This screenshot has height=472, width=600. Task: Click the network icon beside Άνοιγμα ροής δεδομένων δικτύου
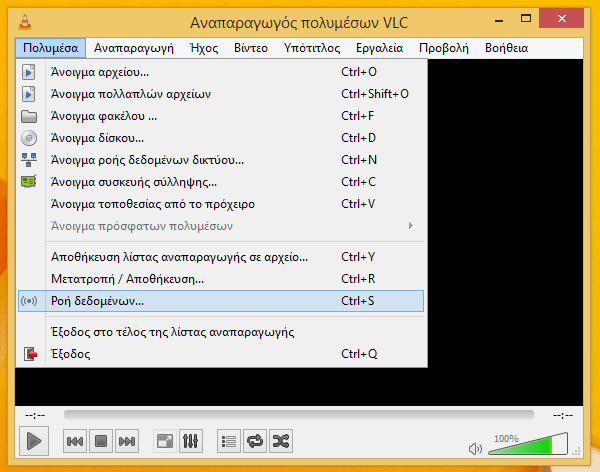[x=29, y=160]
